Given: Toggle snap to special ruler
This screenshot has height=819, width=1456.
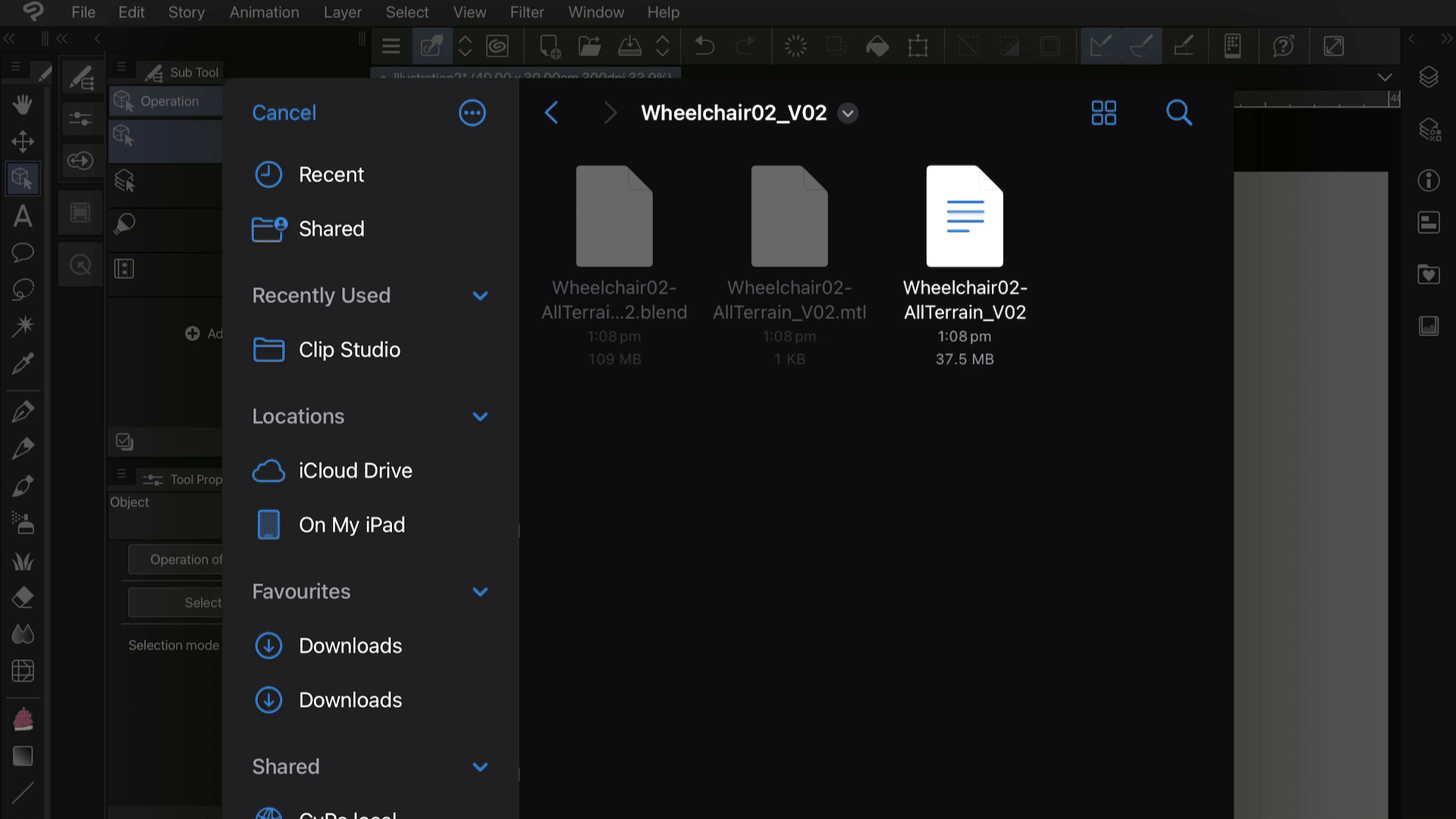Looking at the screenshot, I should 1141,46.
